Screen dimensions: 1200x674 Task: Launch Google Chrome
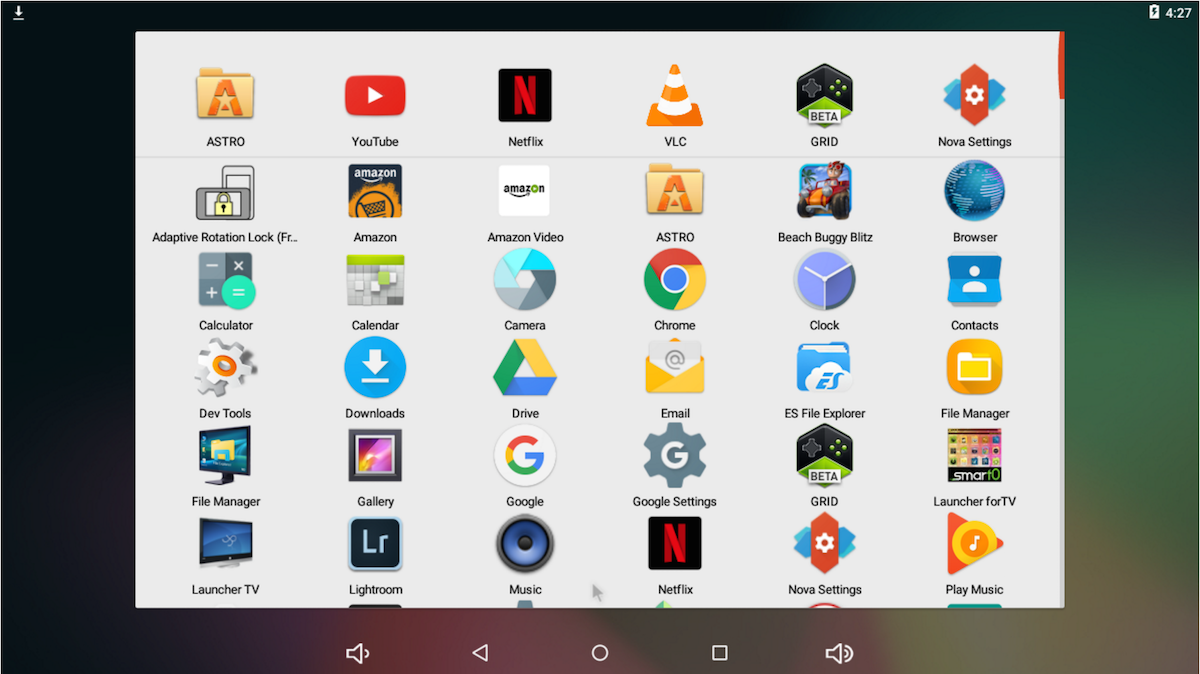pos(675,280)
